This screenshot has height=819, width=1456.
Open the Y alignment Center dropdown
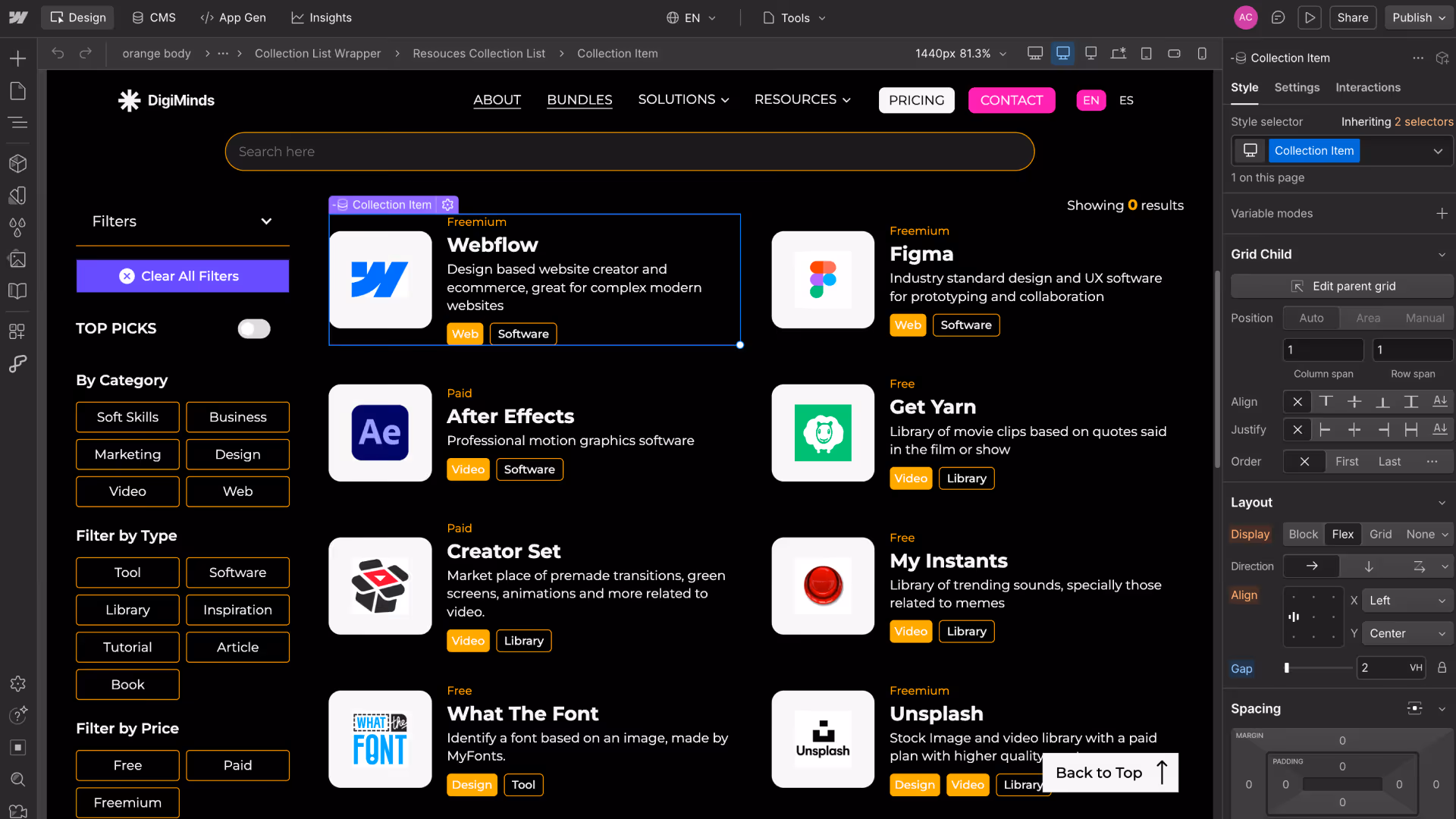[x=1407, y=633]
